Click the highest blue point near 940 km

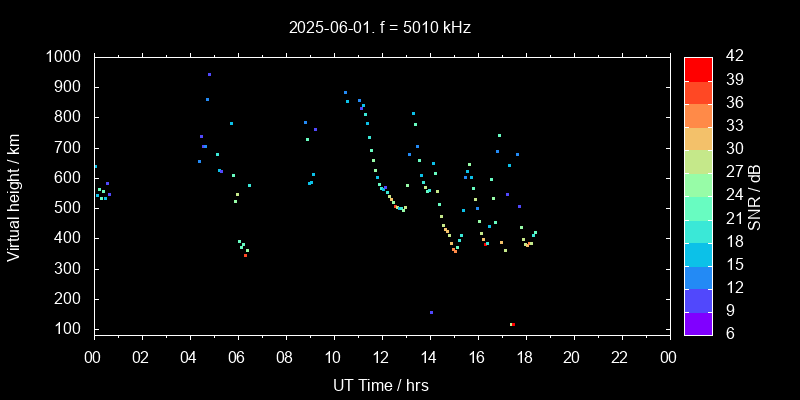tap(209, 75)
